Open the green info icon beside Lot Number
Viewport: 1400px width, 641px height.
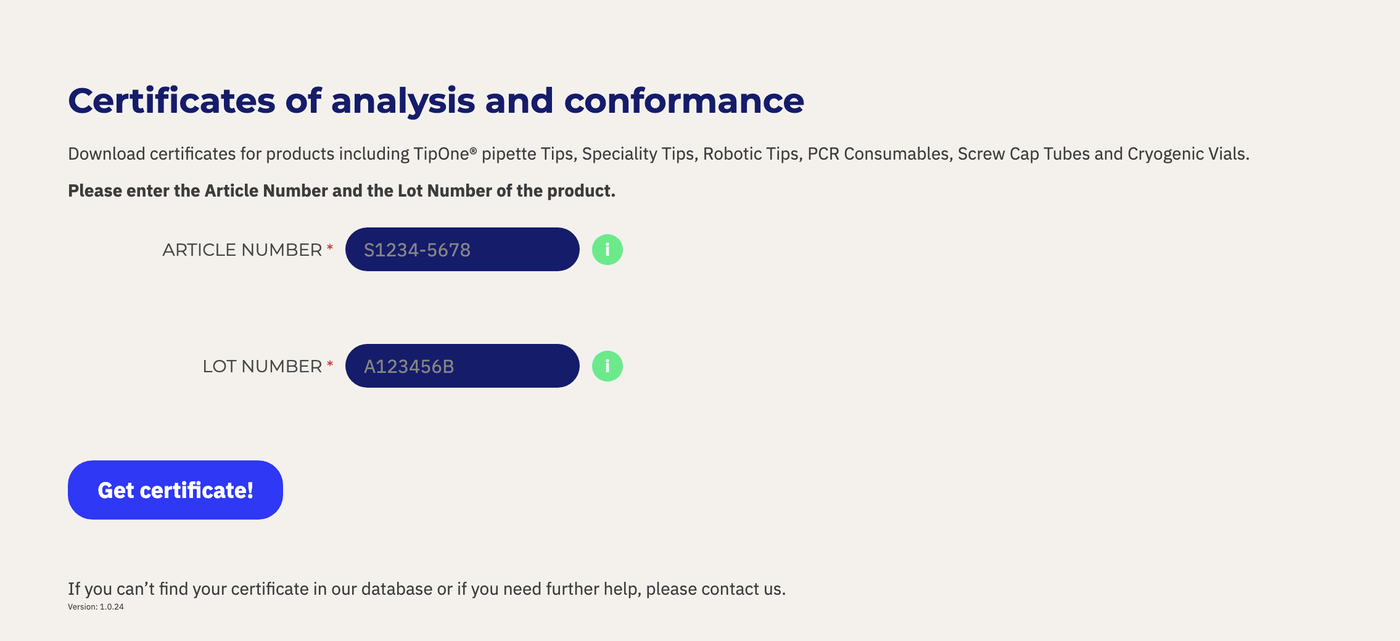[607, 366]
